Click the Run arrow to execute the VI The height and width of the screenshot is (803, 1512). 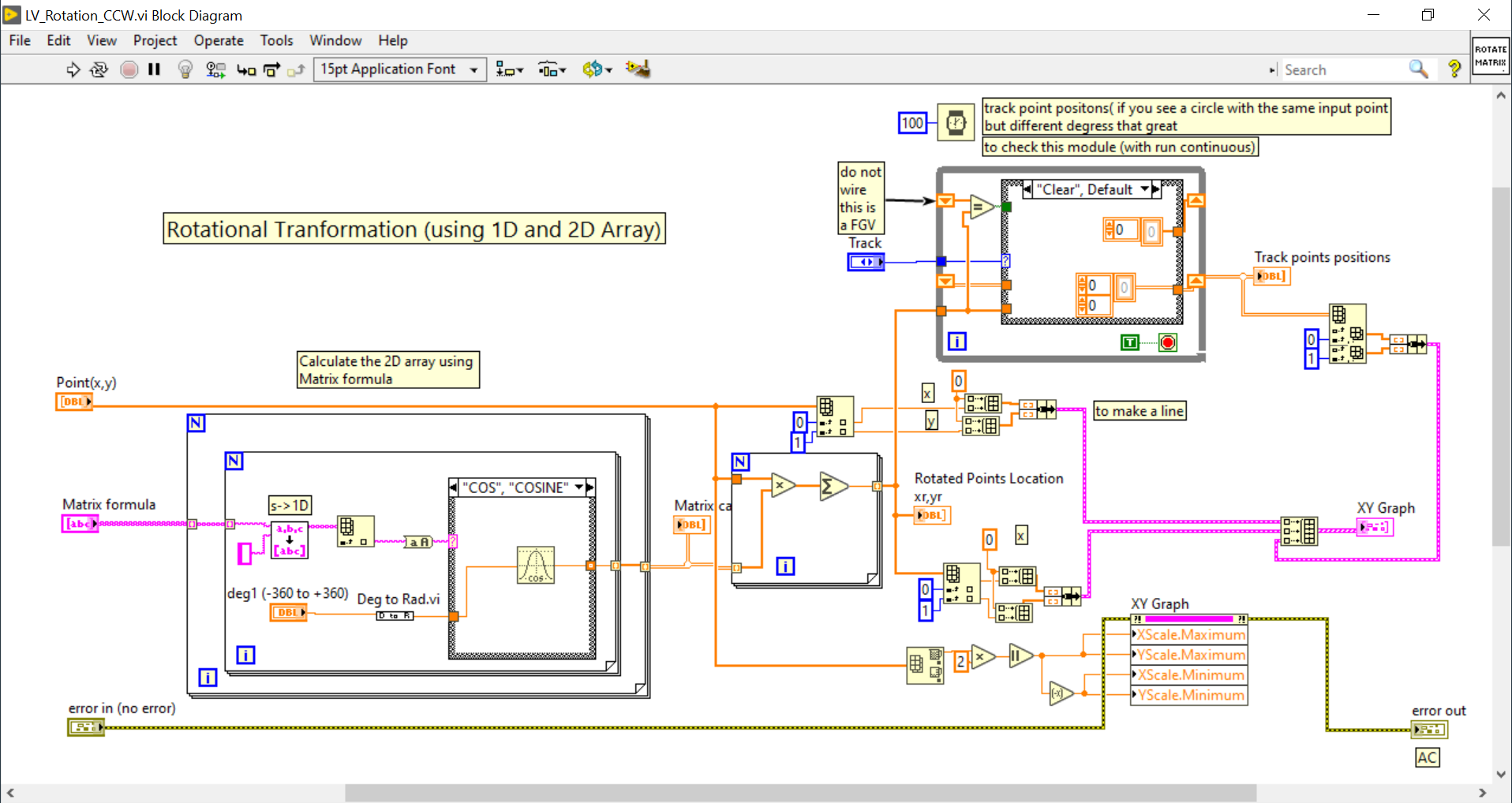pyautogui.click(x=73, y=69)
